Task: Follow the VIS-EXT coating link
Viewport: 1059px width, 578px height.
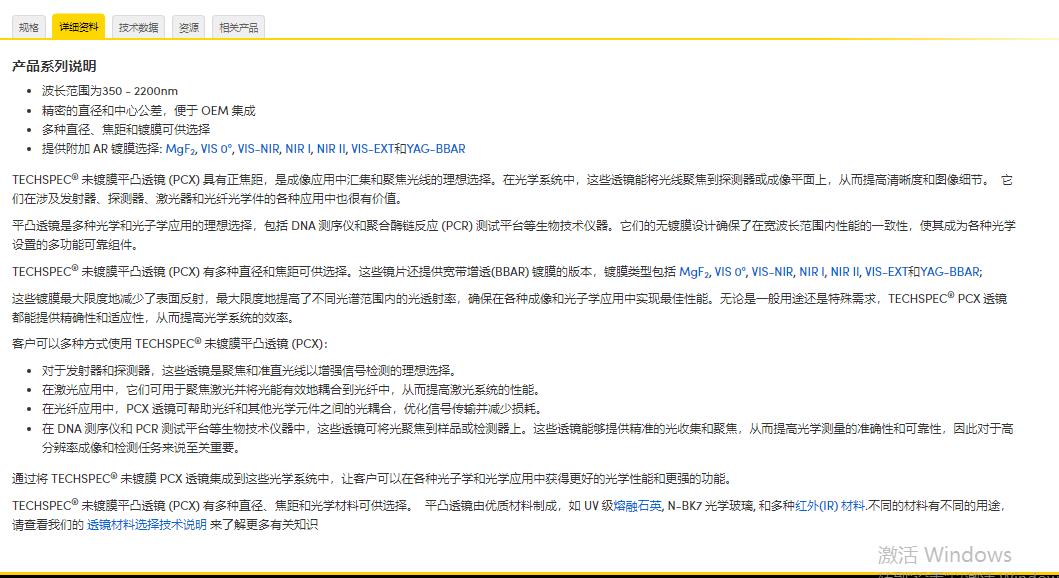Action: click(373, 152)
